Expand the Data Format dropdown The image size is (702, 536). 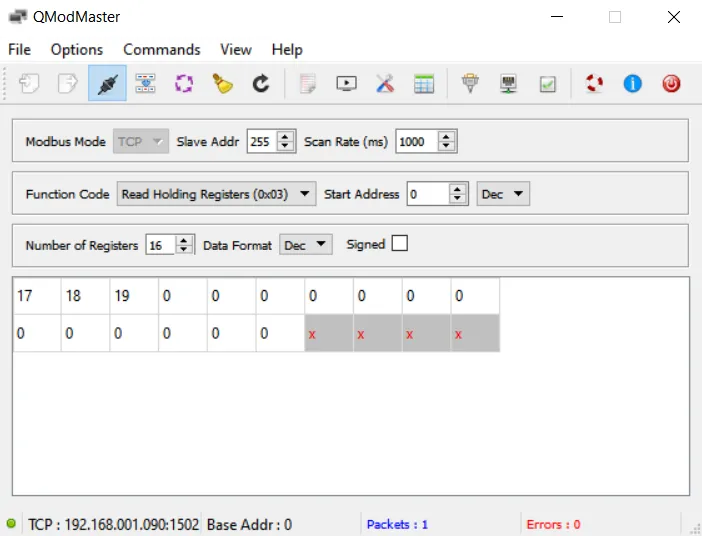point(306,245)
